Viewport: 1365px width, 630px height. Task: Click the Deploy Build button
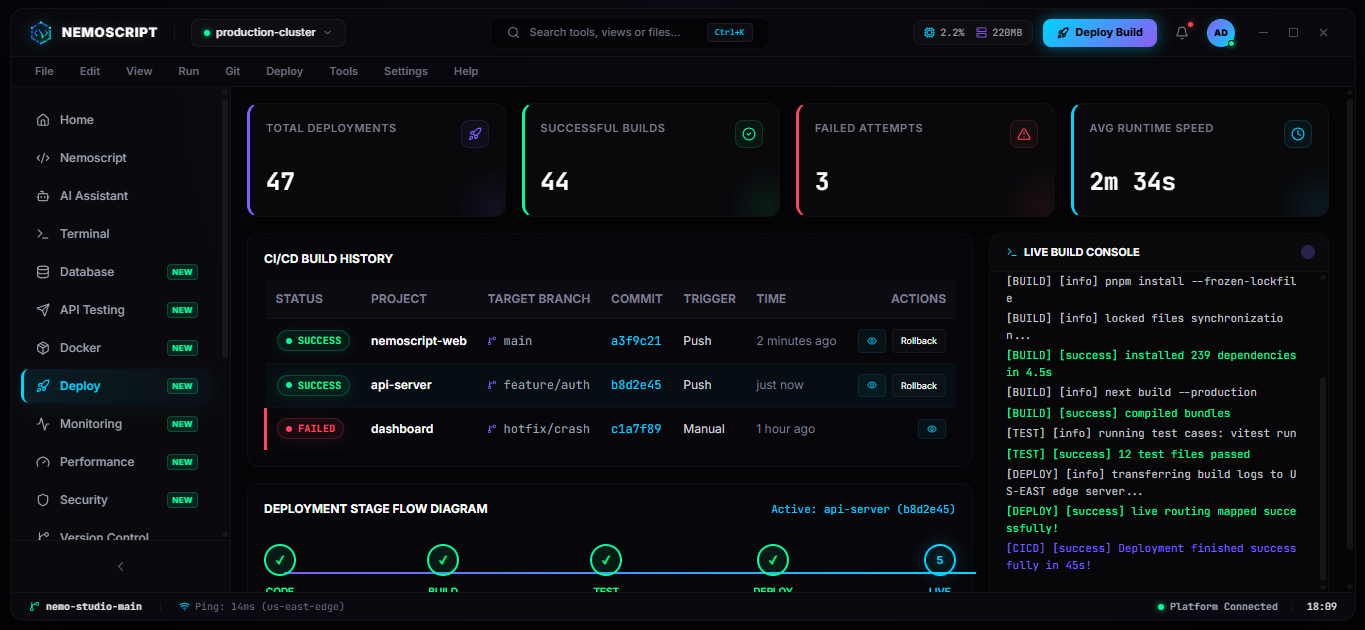click(1100, 33)
